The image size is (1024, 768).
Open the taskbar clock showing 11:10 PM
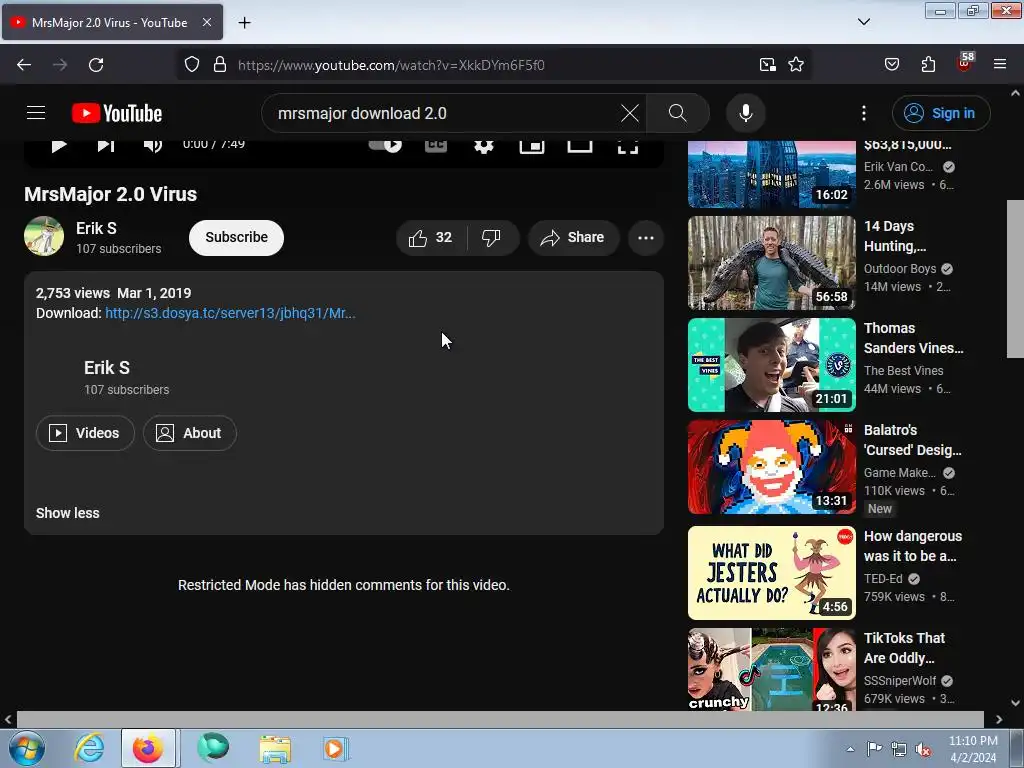coord(973,749)
